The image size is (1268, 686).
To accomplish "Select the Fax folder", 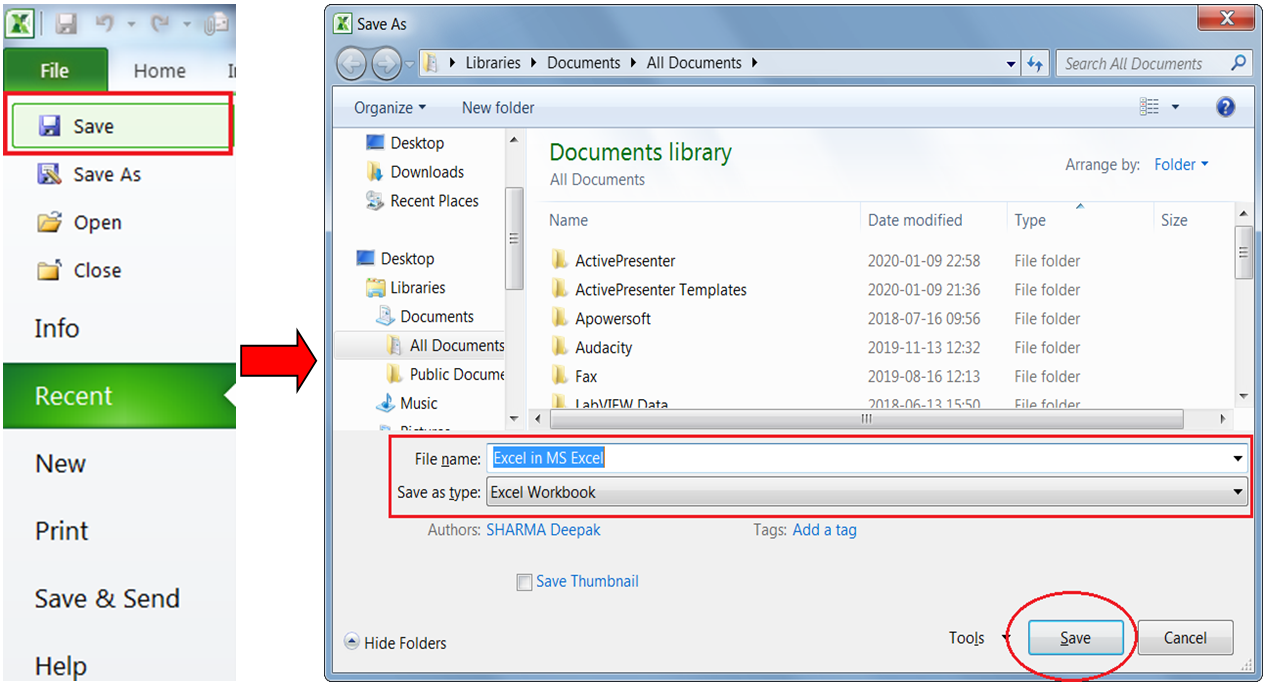I will pyautogui.click(x=586, y=376).
